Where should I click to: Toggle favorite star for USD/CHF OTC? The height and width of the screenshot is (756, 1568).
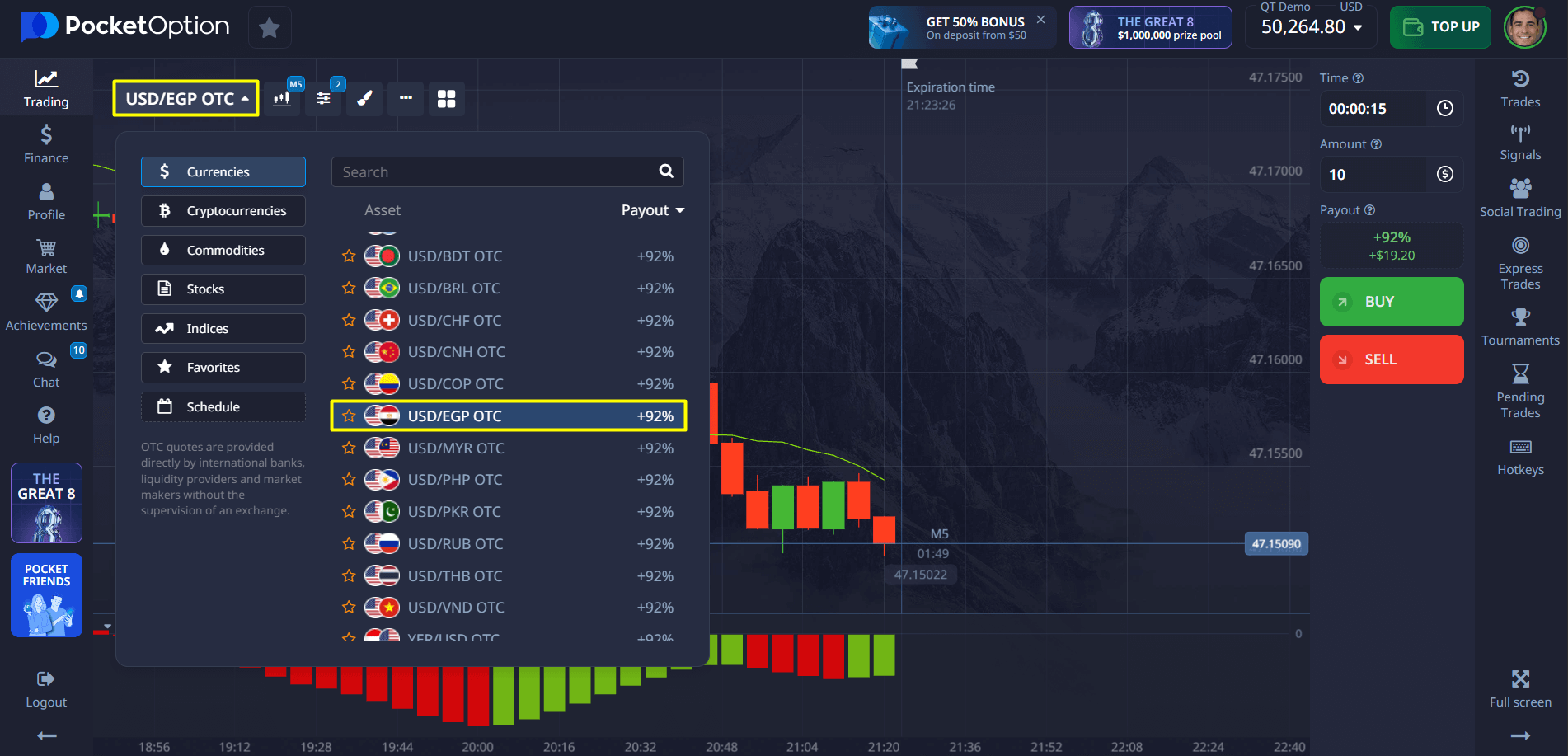(349, 320)
